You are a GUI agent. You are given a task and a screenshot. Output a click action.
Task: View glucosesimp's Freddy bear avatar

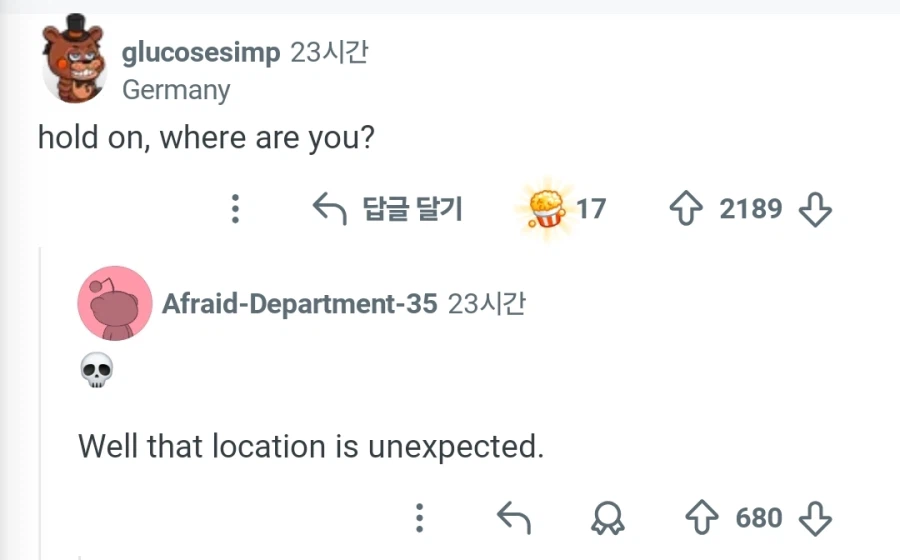pyautogui.click(x=74, y=59)
